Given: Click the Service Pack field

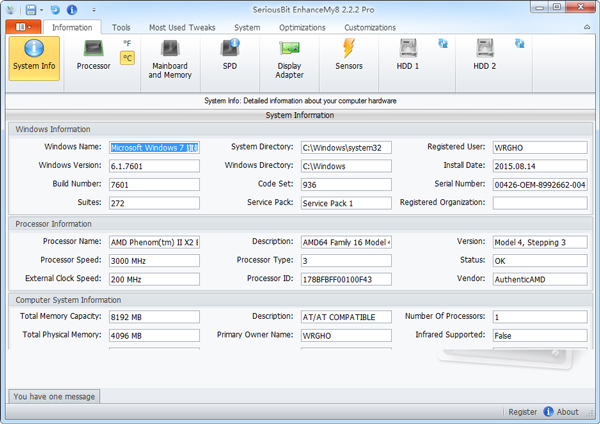Looking at the screenshot, I should pyautogui.click(x=346, y=203).
